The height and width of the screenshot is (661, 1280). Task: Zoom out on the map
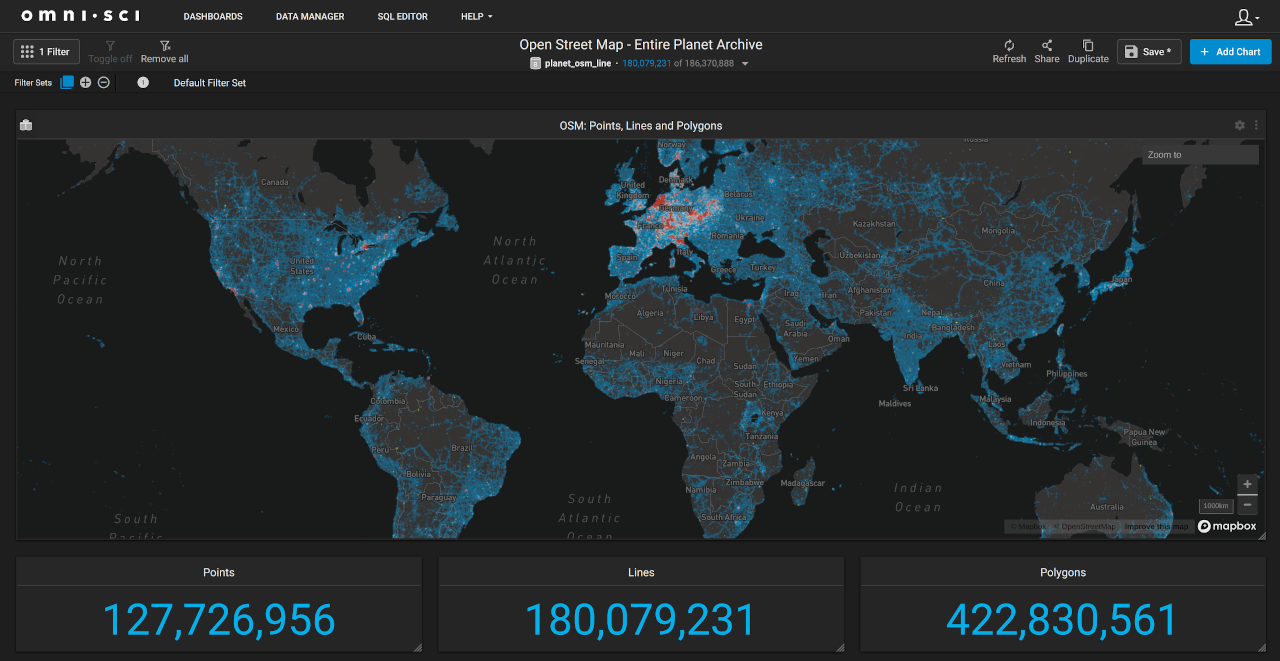pos(1247,505)
